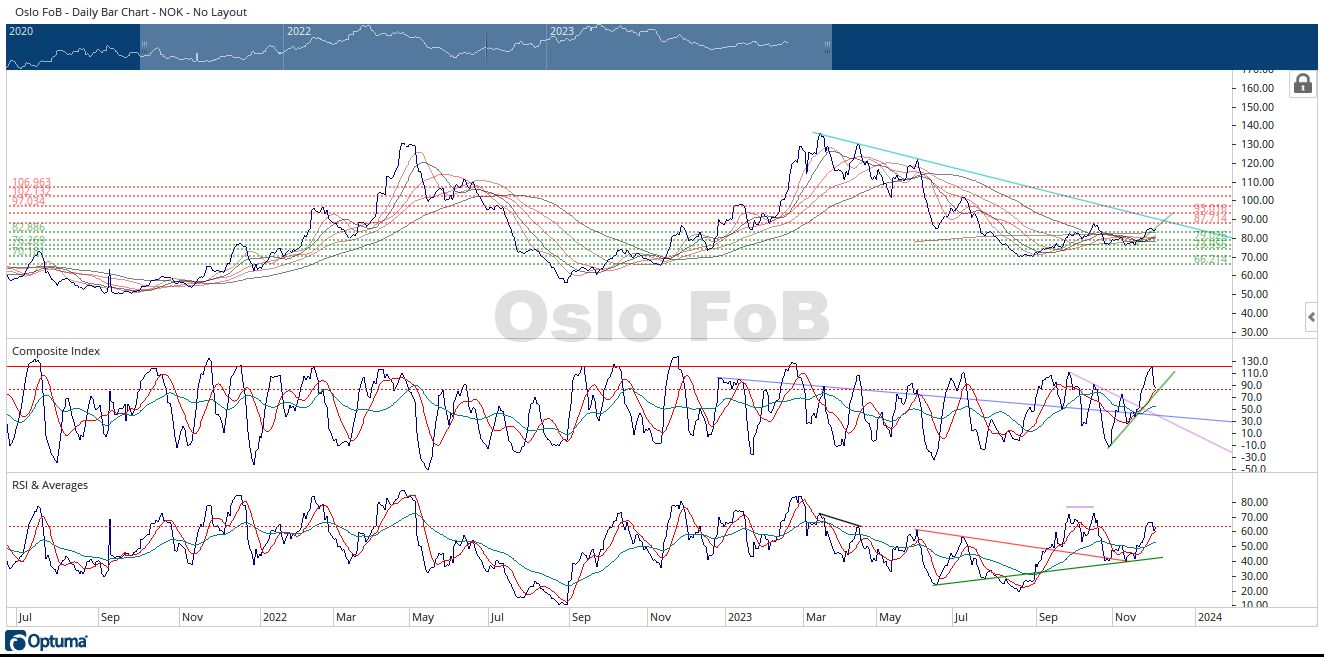1324x657 pixels.
Task: Expand the side panel arrow at right edge
Action: (x=1312, y=318)
